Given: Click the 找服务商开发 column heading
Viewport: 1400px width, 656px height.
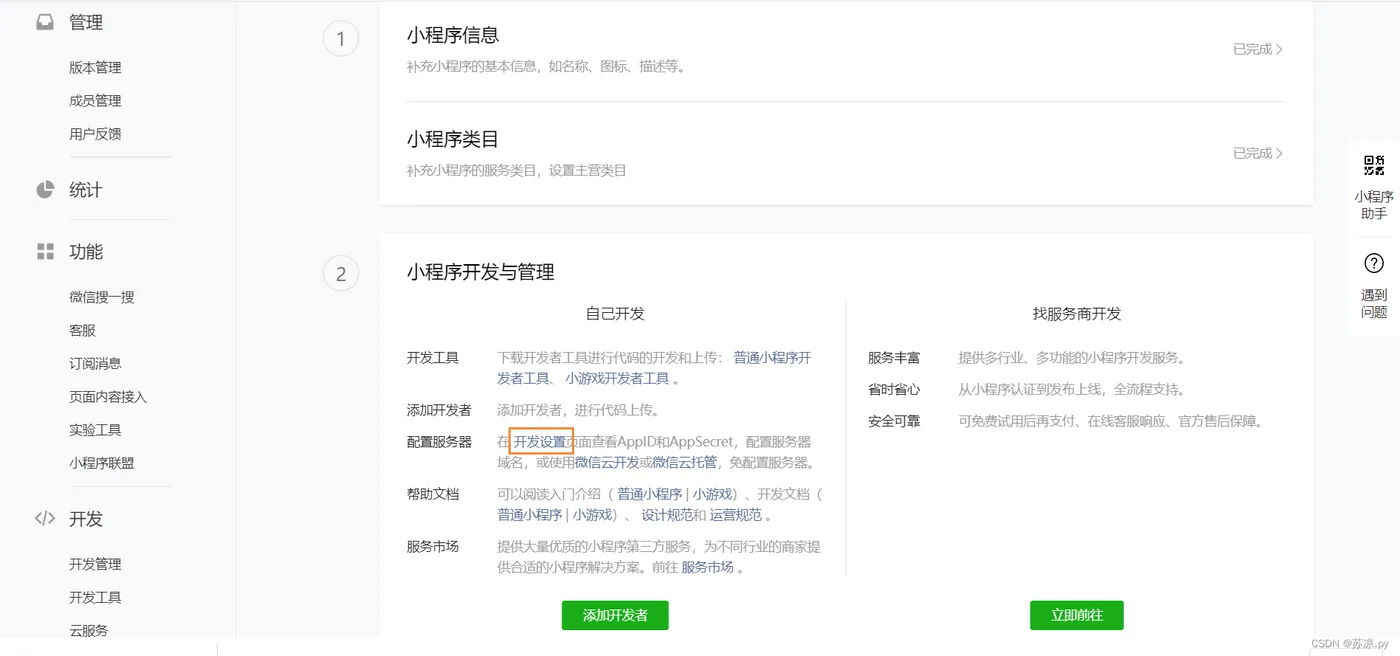Looking at the screenshot, I should coord(1077,313).
